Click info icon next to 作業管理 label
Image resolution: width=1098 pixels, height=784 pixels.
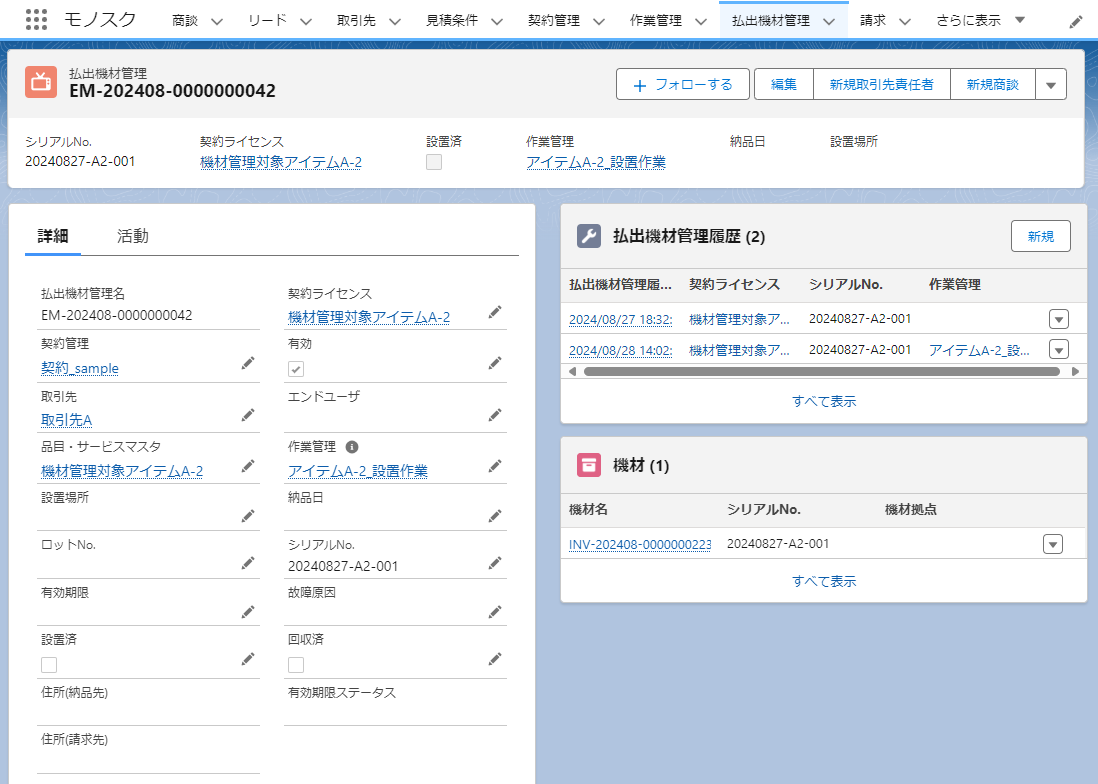[352, 447]
